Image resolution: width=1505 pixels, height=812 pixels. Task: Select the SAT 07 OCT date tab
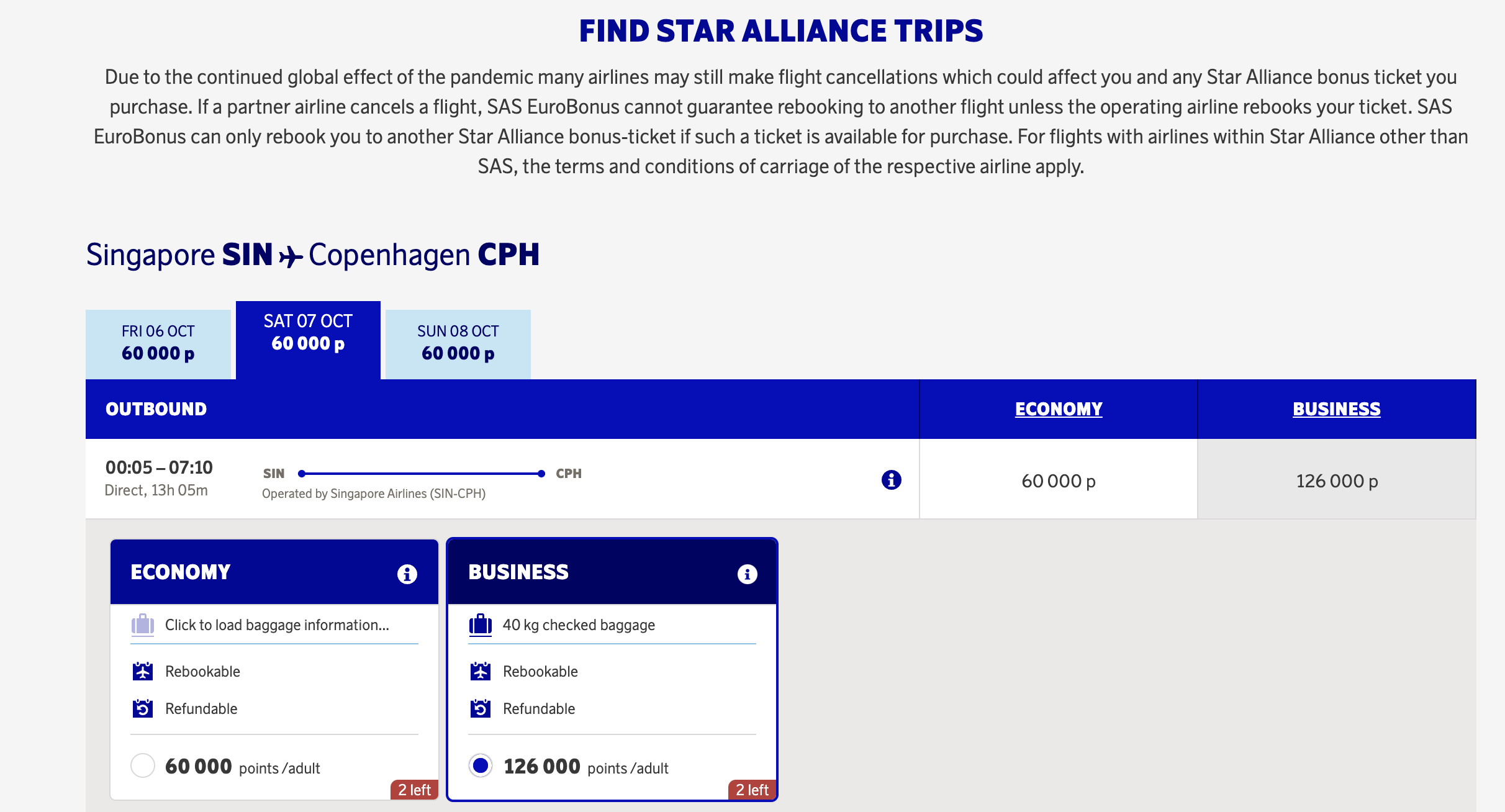coord(308,333)
